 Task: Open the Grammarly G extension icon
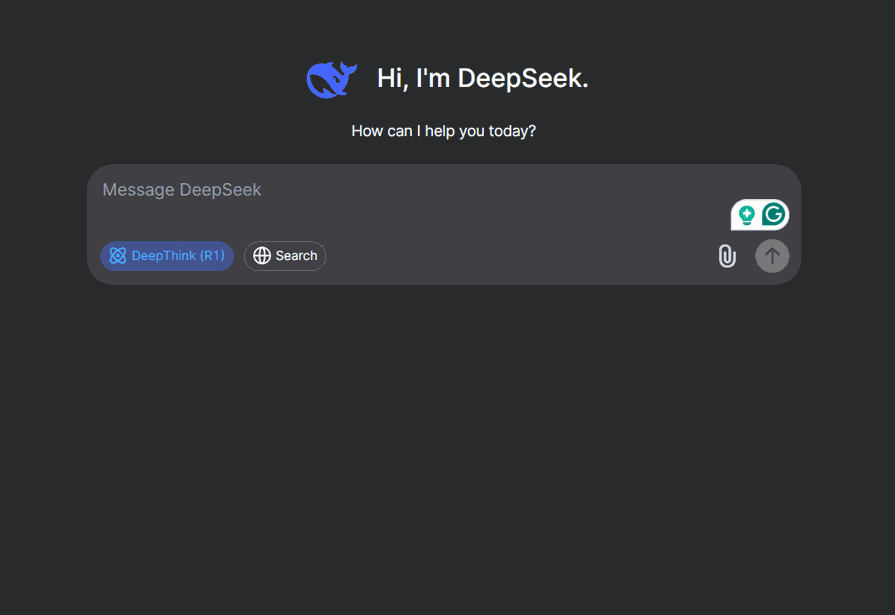[x=773, y=215]
